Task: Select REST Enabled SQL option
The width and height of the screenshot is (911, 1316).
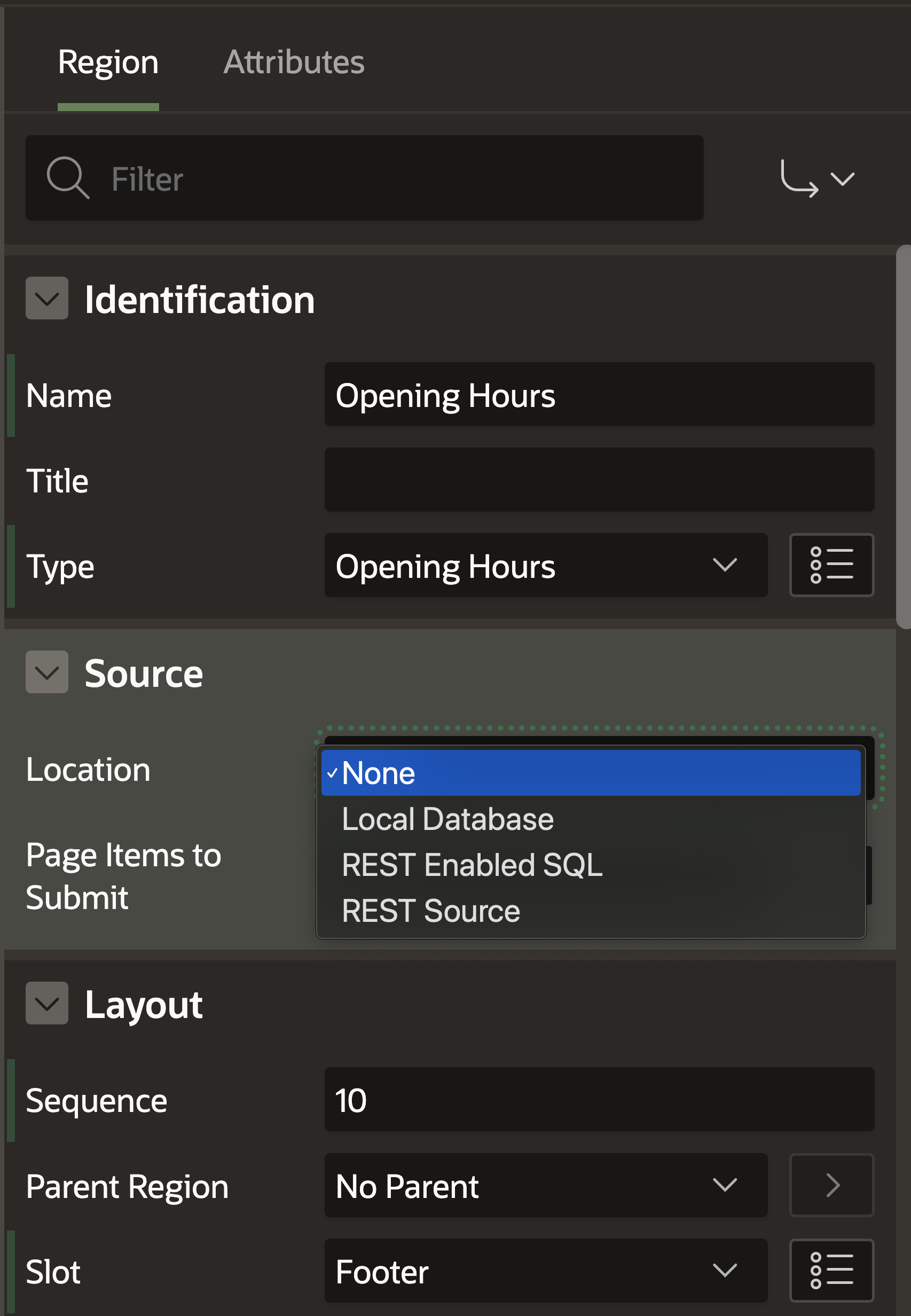Action: (x=472, y=865)
